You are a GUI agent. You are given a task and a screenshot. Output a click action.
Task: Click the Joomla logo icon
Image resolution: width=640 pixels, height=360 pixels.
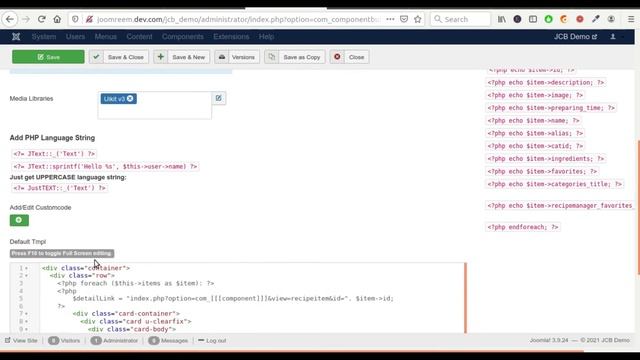coord(16,37)
